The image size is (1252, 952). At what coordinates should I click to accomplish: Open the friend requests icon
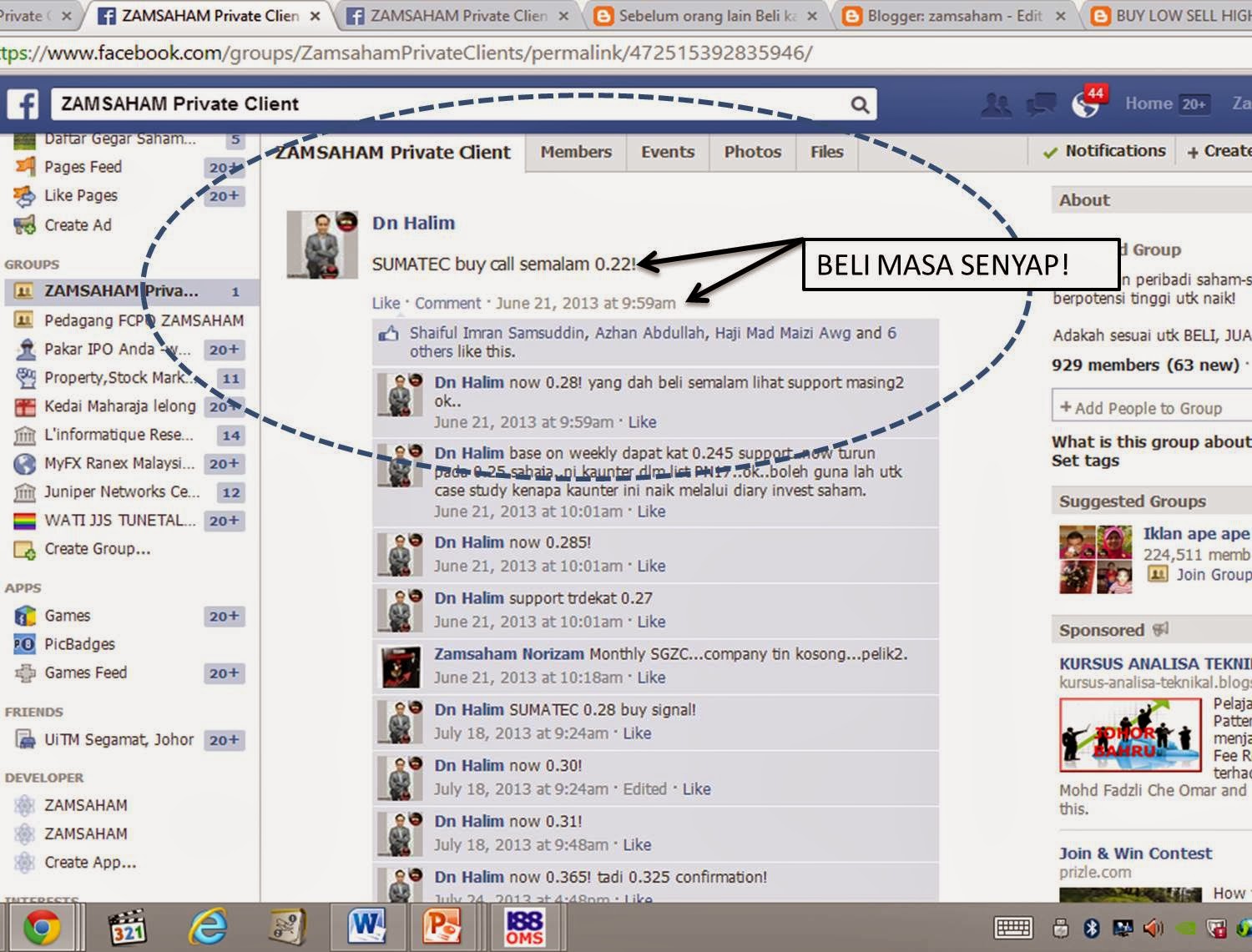click(996, 104)
